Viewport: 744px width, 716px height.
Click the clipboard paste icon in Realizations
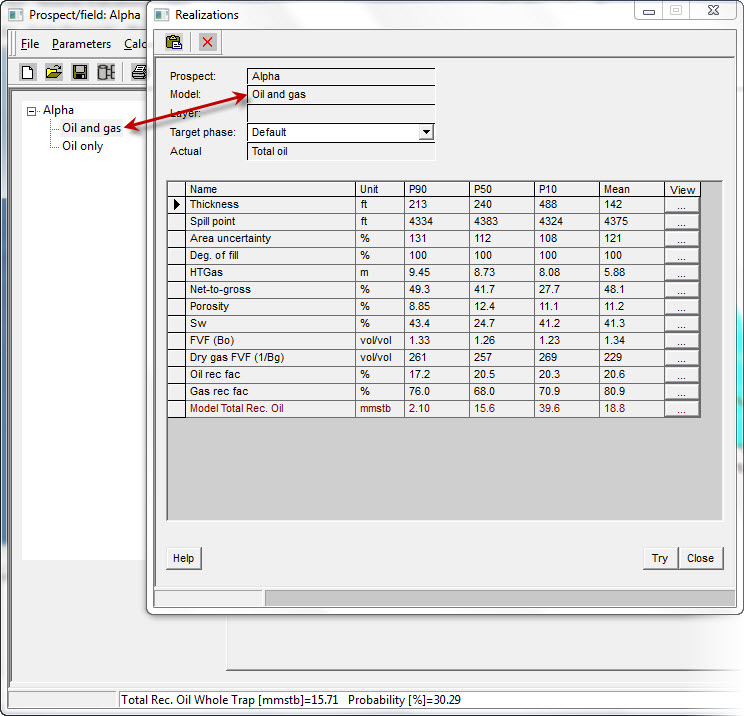[x=174, y=42]
